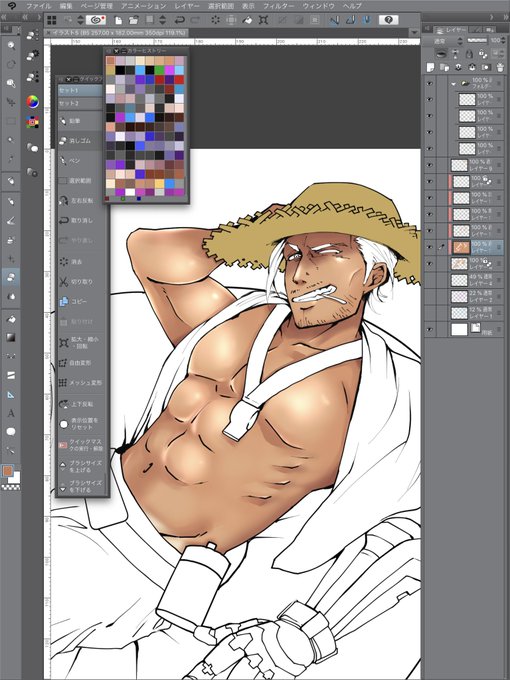The width and height of the screenshot is (510, 680).
Task: Create a new raster layer in Layer panel
Action: pyautogui.click(x=430, y=67)
